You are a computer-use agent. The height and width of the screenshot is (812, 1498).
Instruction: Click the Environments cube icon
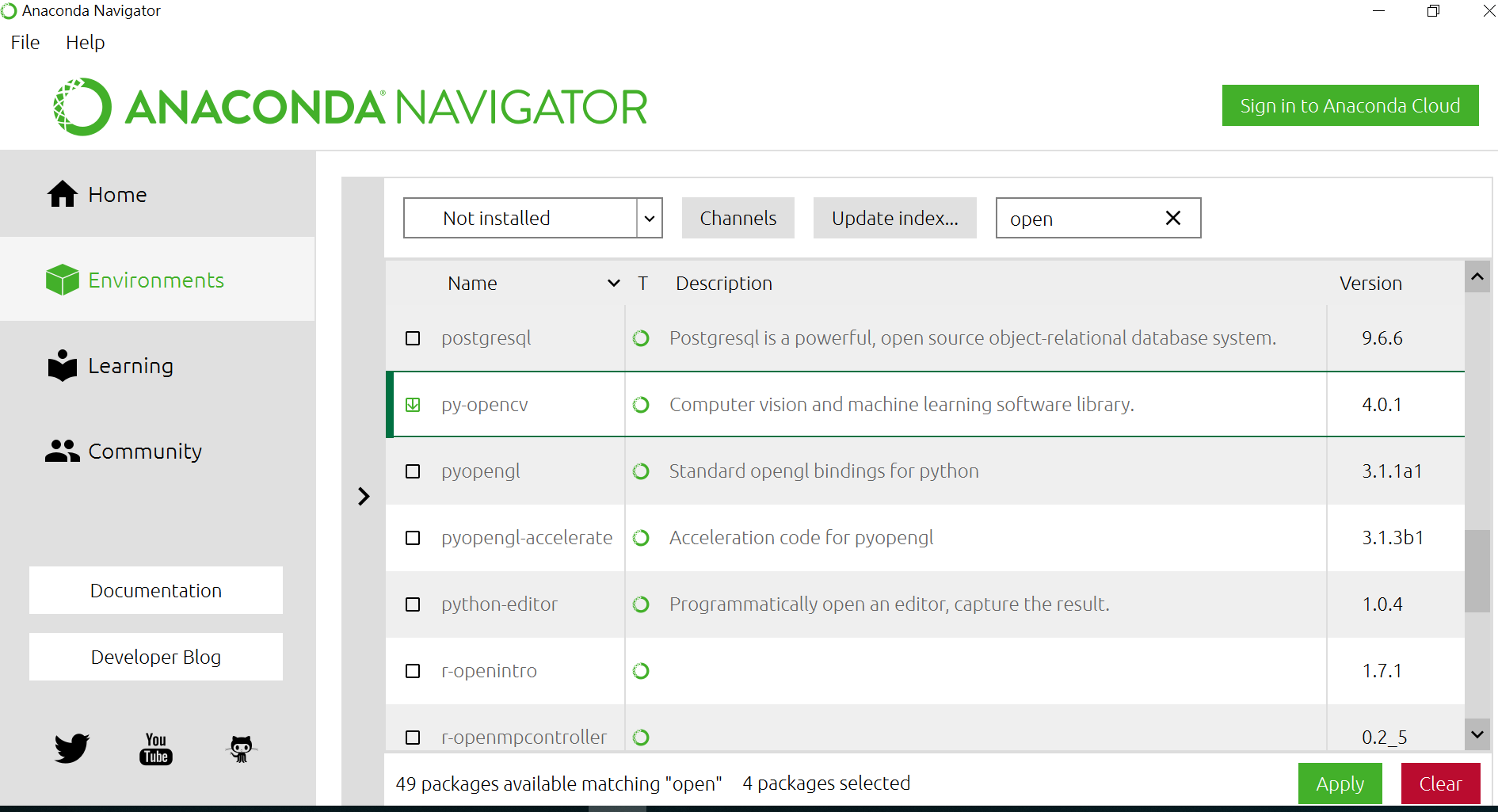(x=63, y=280)
